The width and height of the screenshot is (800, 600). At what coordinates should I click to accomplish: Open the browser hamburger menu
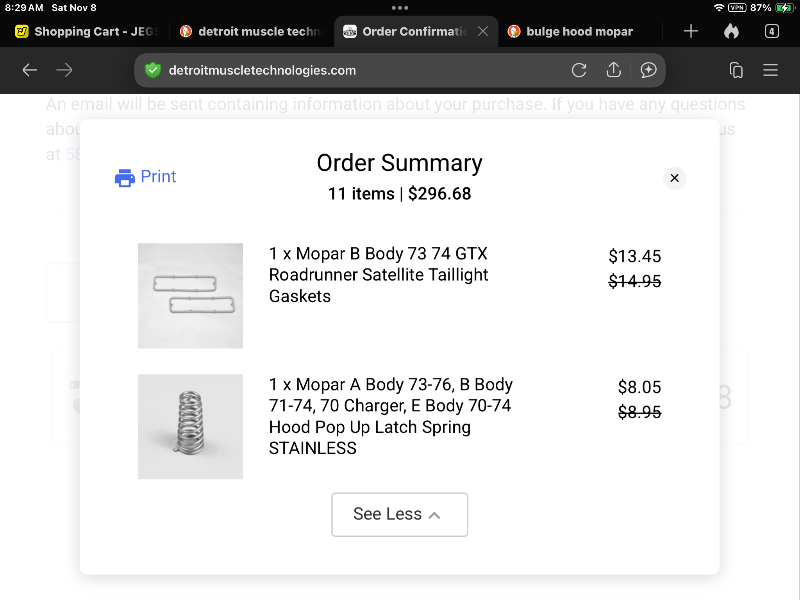pos(771,70)
